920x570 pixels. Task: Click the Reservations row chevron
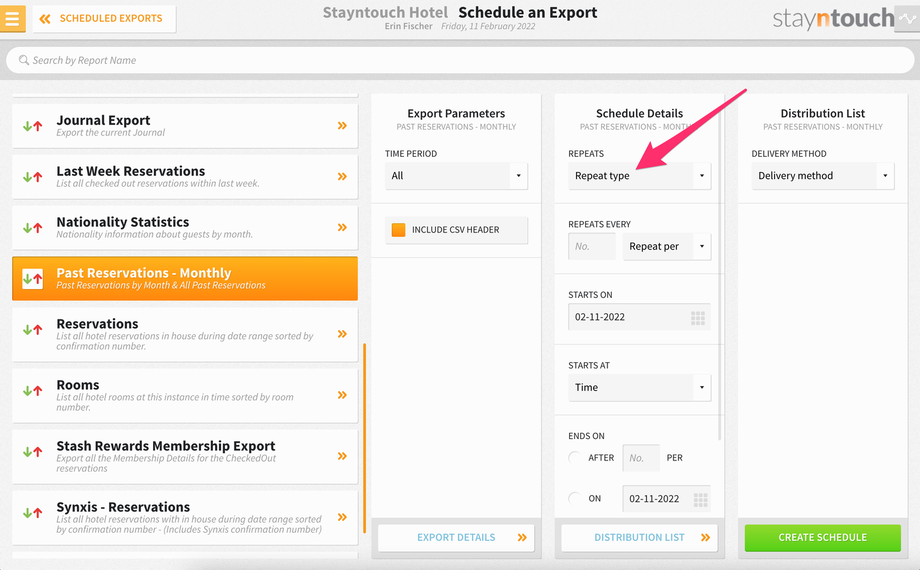coord(342,334)
